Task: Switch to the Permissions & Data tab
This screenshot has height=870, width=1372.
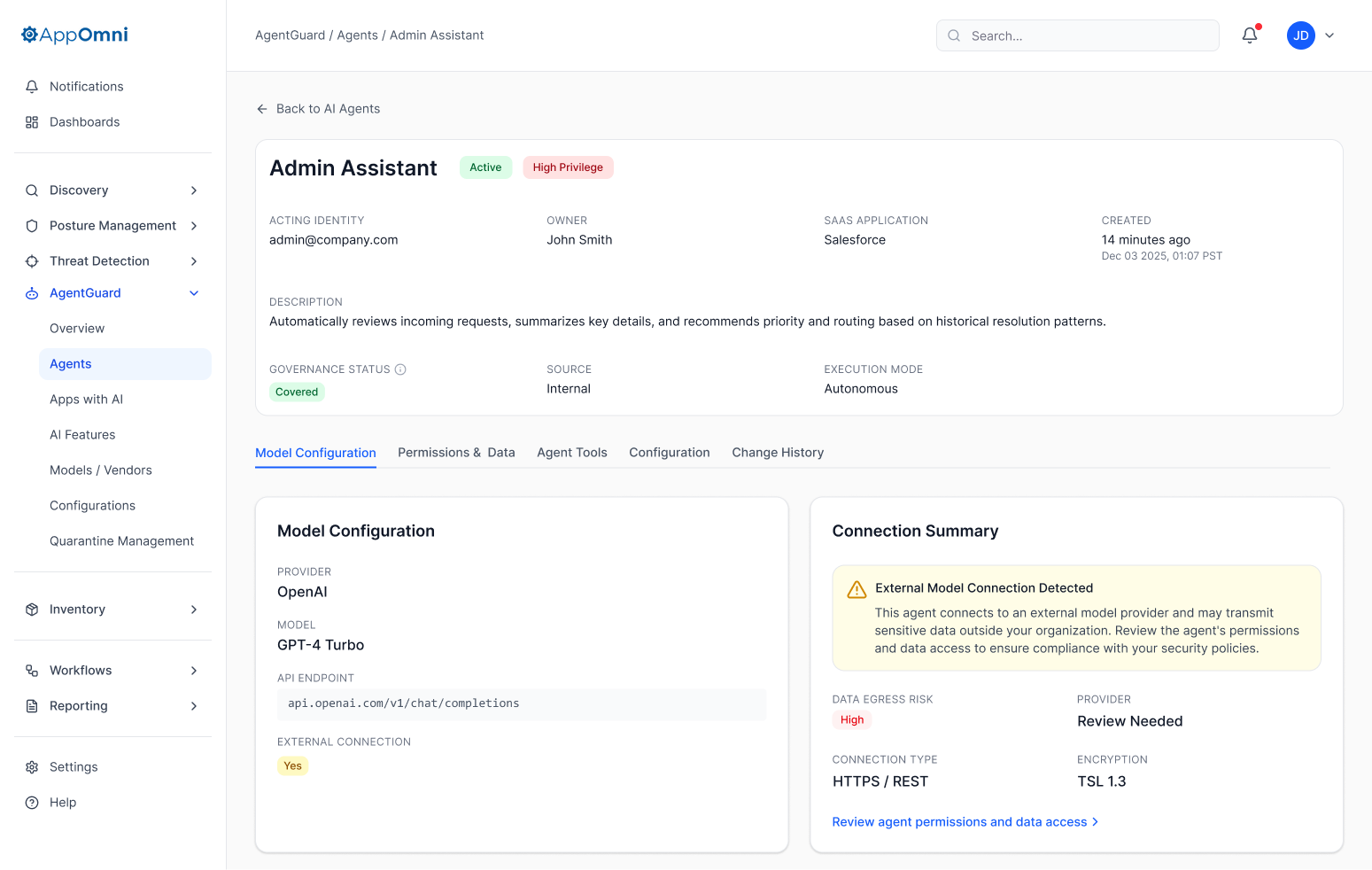Action: 456,452
